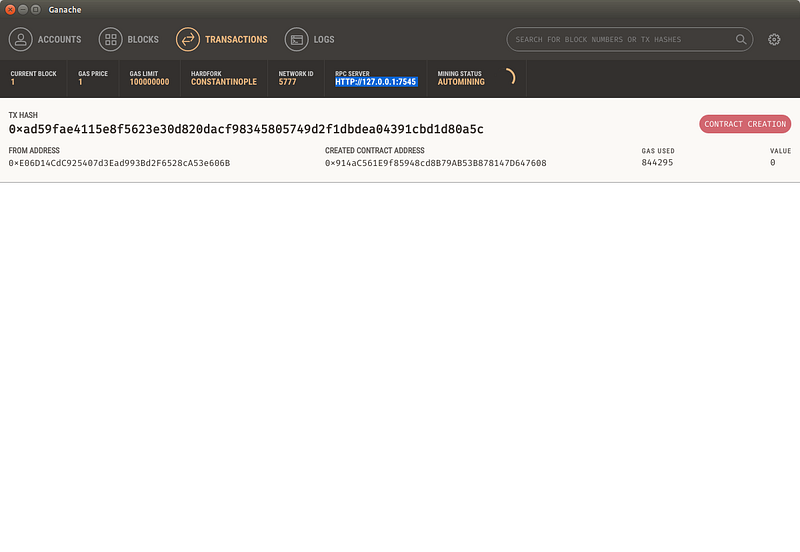Click the Accounts person icon
The height and width of the screenshot is (552, 800).
pos(20,39)
